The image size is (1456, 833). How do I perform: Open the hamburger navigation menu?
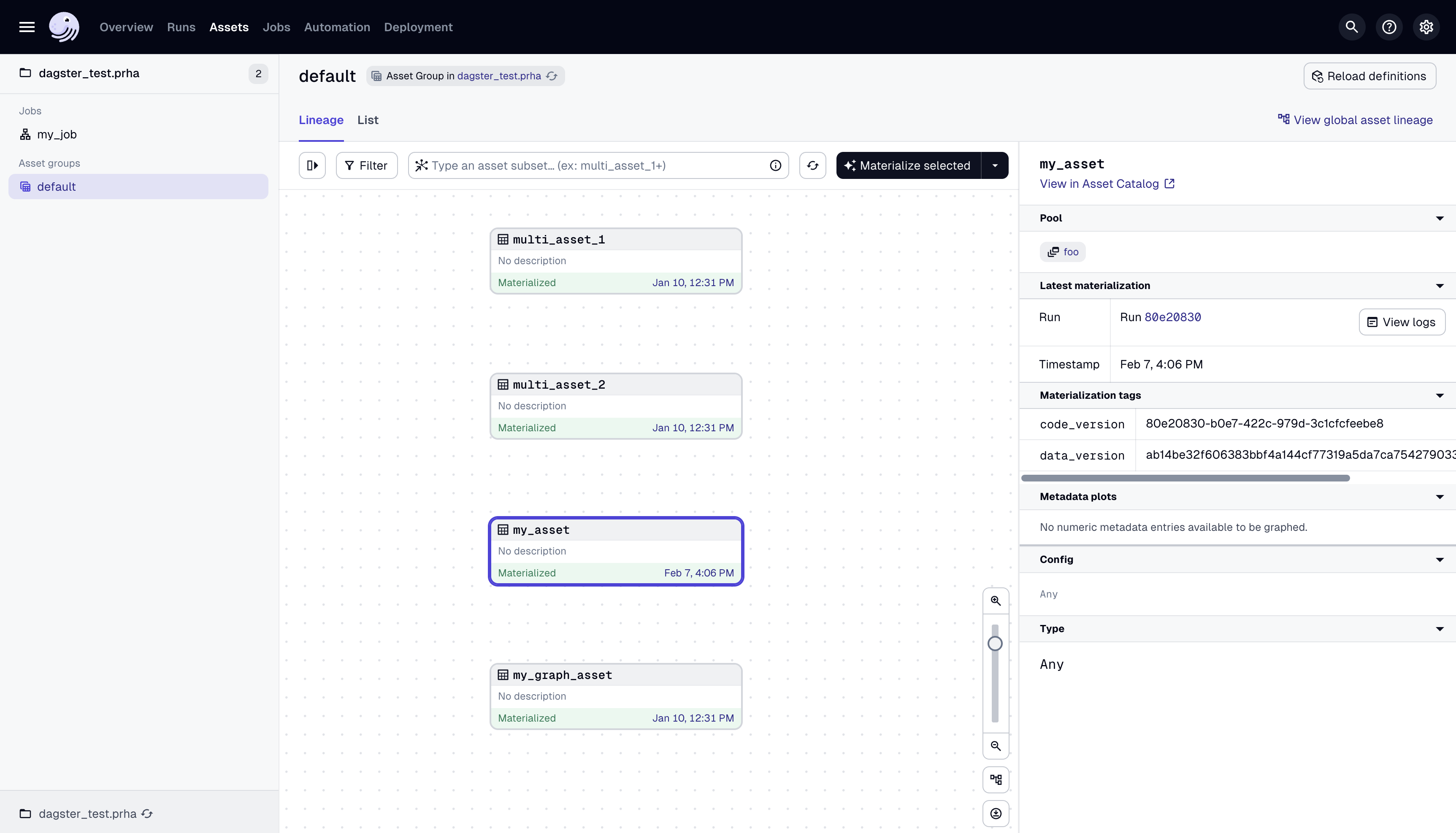(27, 27)
